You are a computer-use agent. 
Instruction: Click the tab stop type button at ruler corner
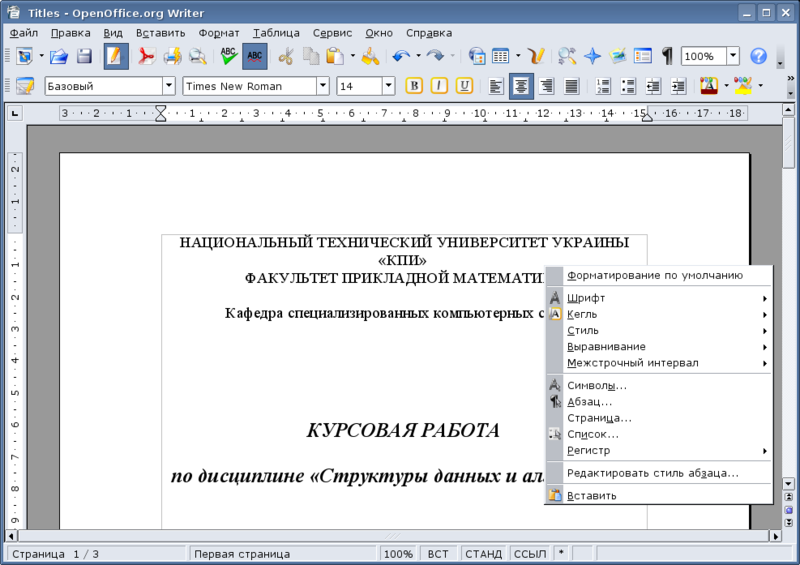[15, 113]
